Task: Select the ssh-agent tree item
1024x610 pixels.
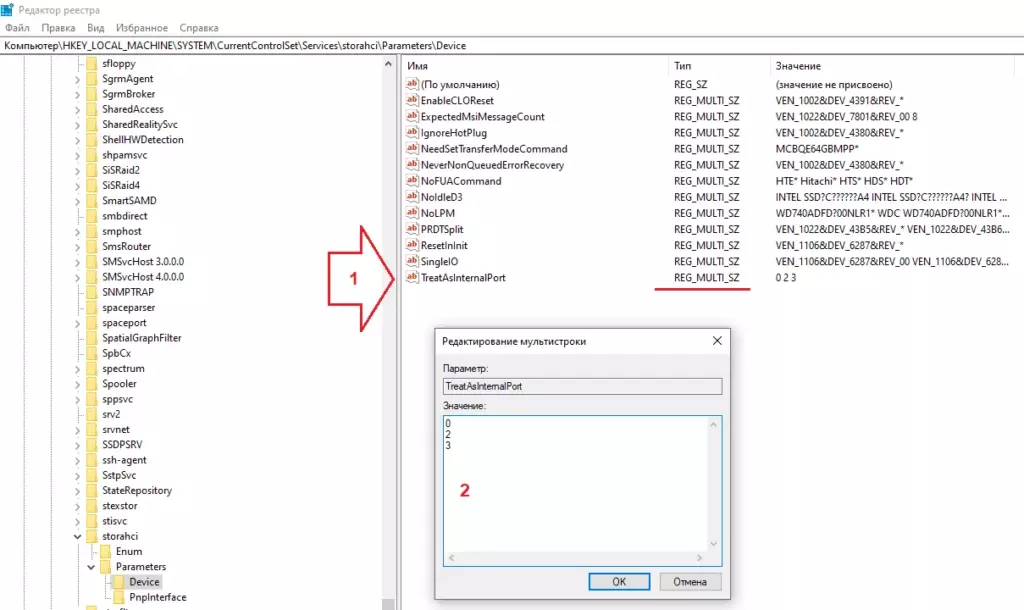Action: pyautogui.click(x=124, y=460)
